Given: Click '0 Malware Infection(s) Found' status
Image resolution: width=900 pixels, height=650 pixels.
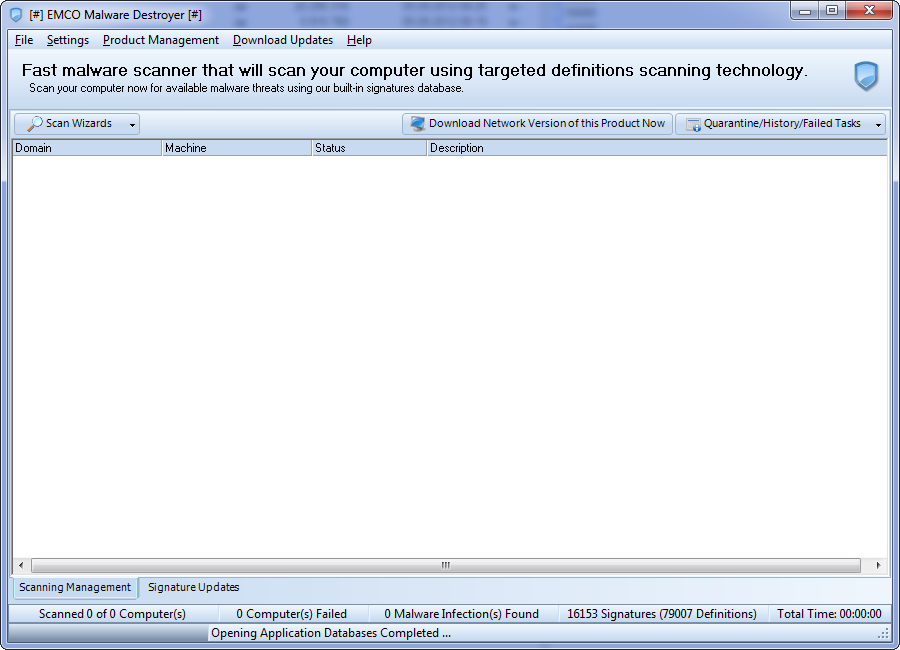Looking at the screenshot, I should tap(461, 614).
